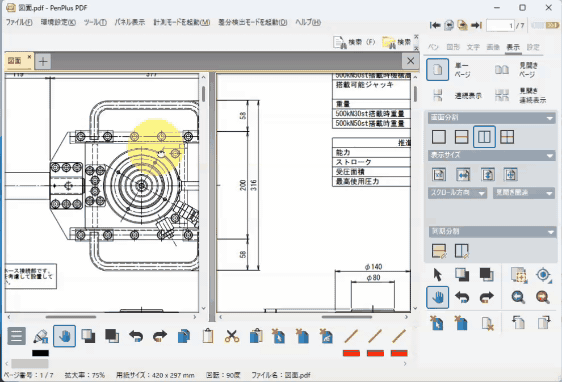Select the four-pane grid split layout
Viewport: 562px width, 382px height.
pos(507,137)
